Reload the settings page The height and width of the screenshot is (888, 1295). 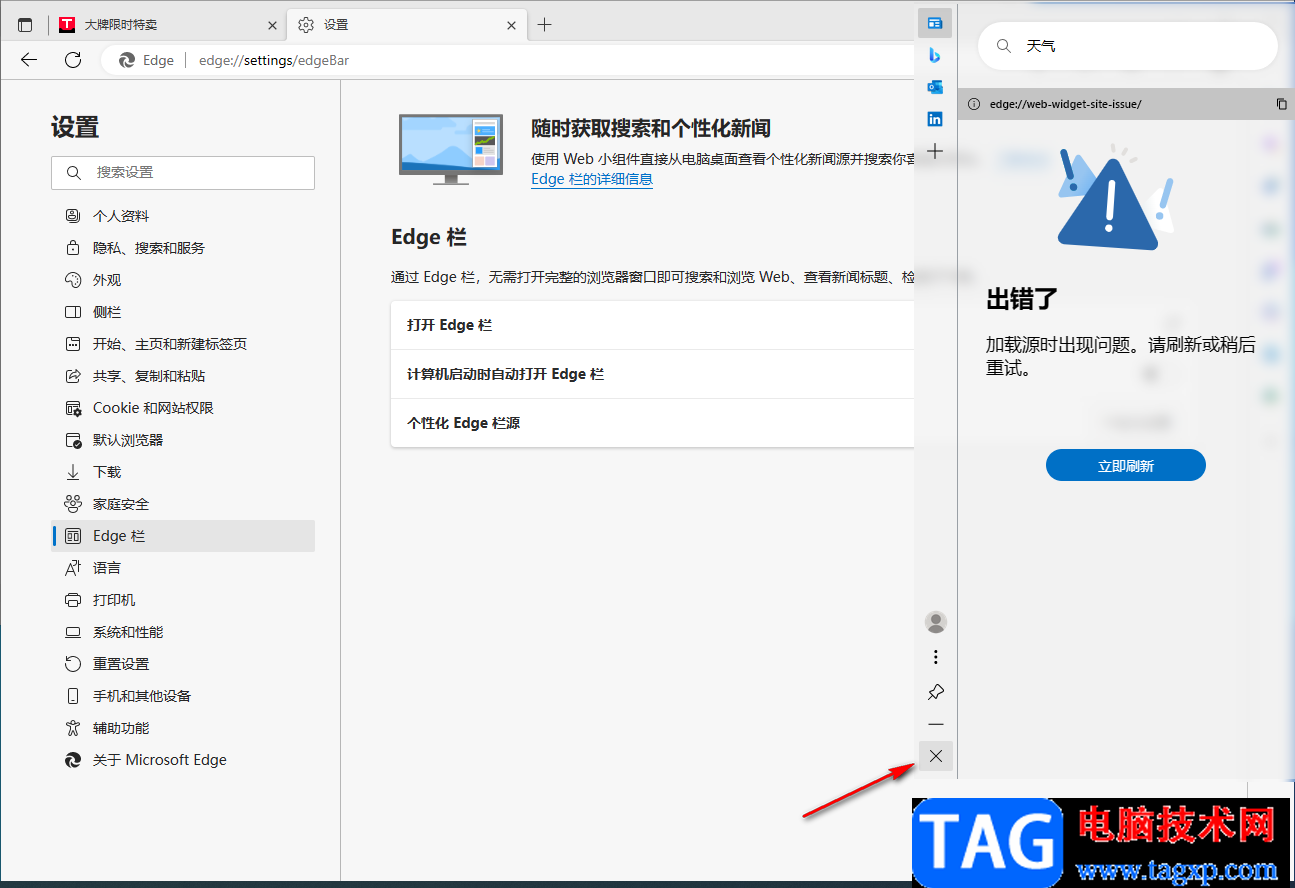(x=73, y=60)
